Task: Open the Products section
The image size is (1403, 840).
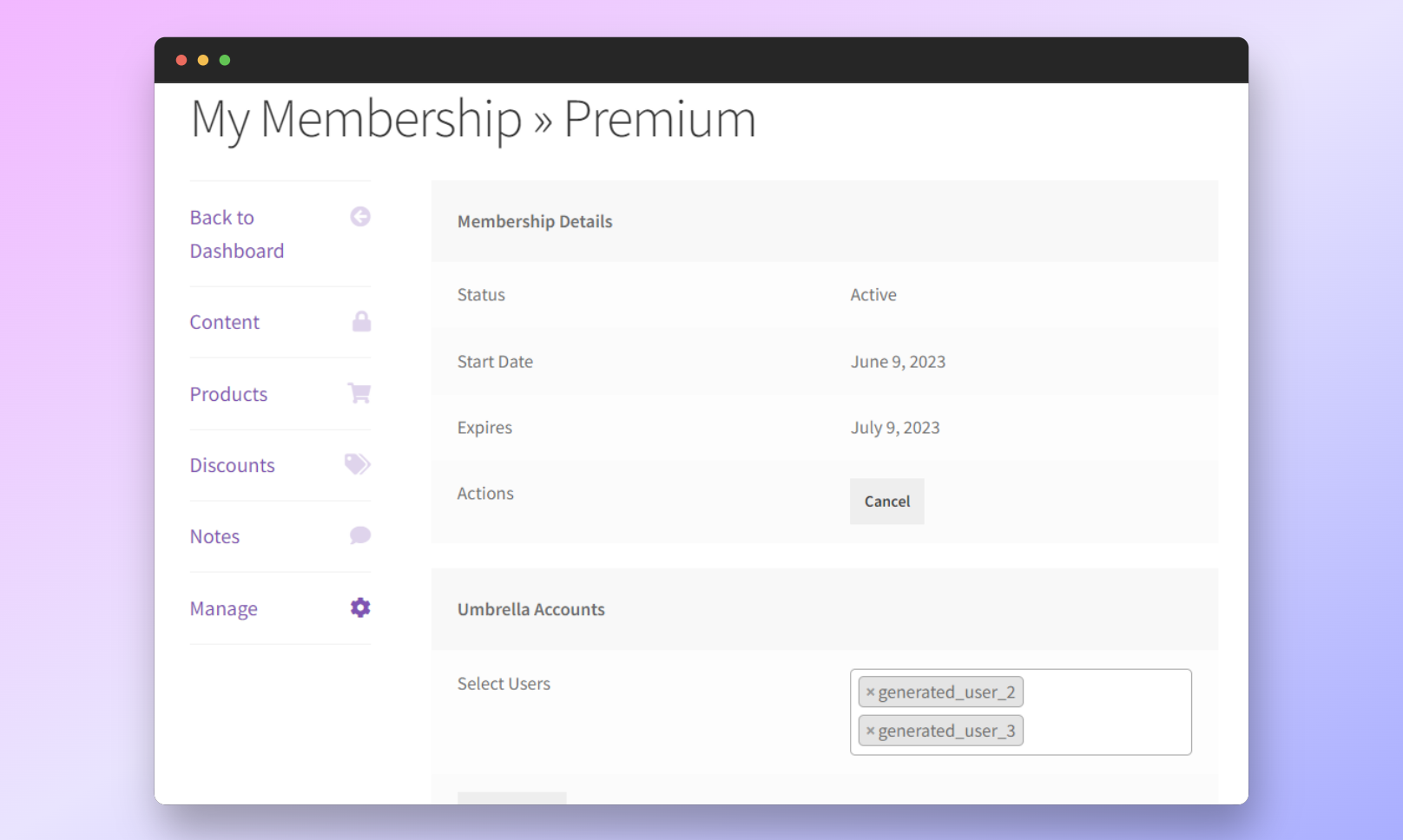Action: point(228,394)
